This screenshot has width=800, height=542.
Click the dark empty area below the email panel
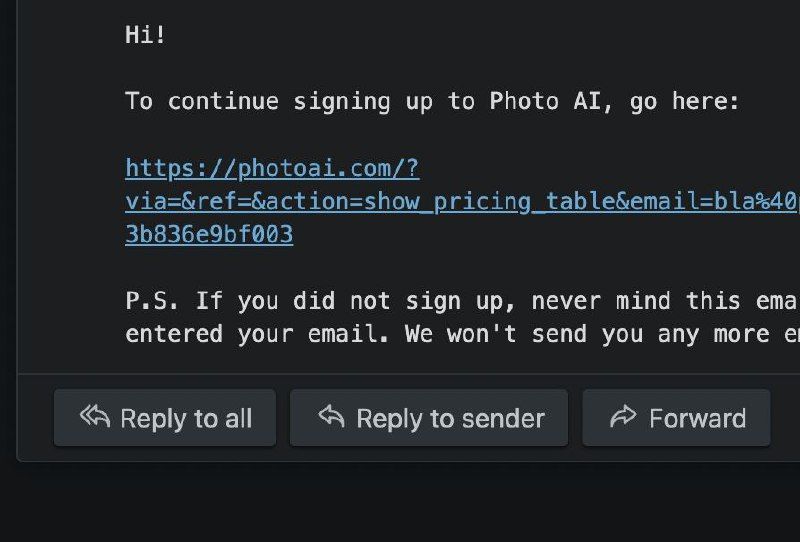[x=400, y=503]
